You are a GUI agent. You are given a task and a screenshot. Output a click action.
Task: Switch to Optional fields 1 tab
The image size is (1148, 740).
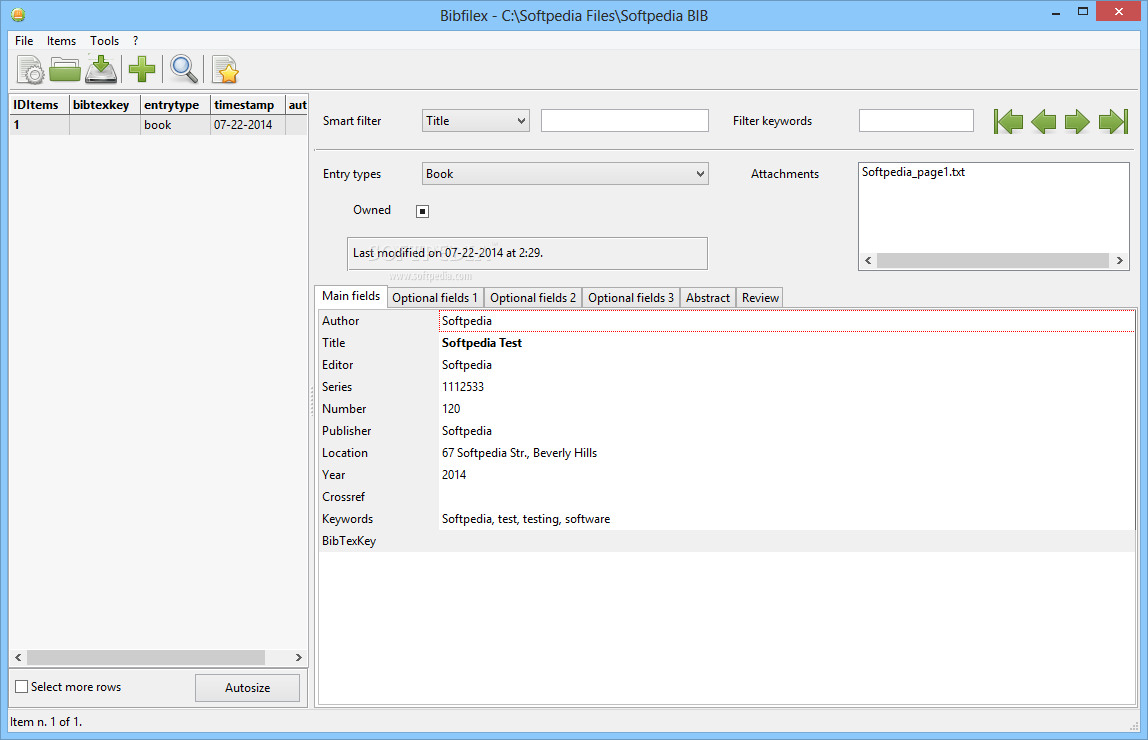coord(435,298)
